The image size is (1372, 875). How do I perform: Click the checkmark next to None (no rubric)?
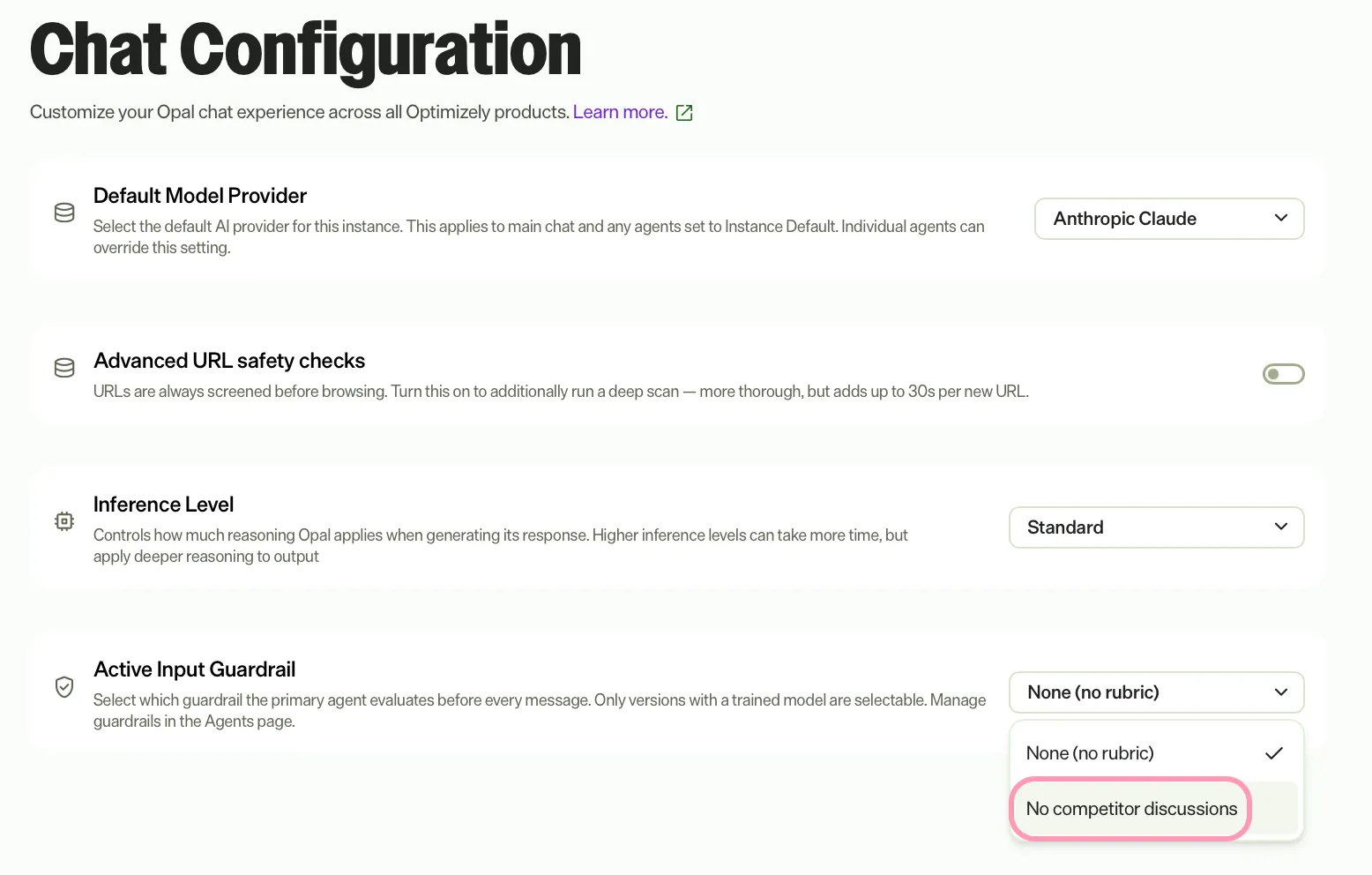[x=1273, y=753]
